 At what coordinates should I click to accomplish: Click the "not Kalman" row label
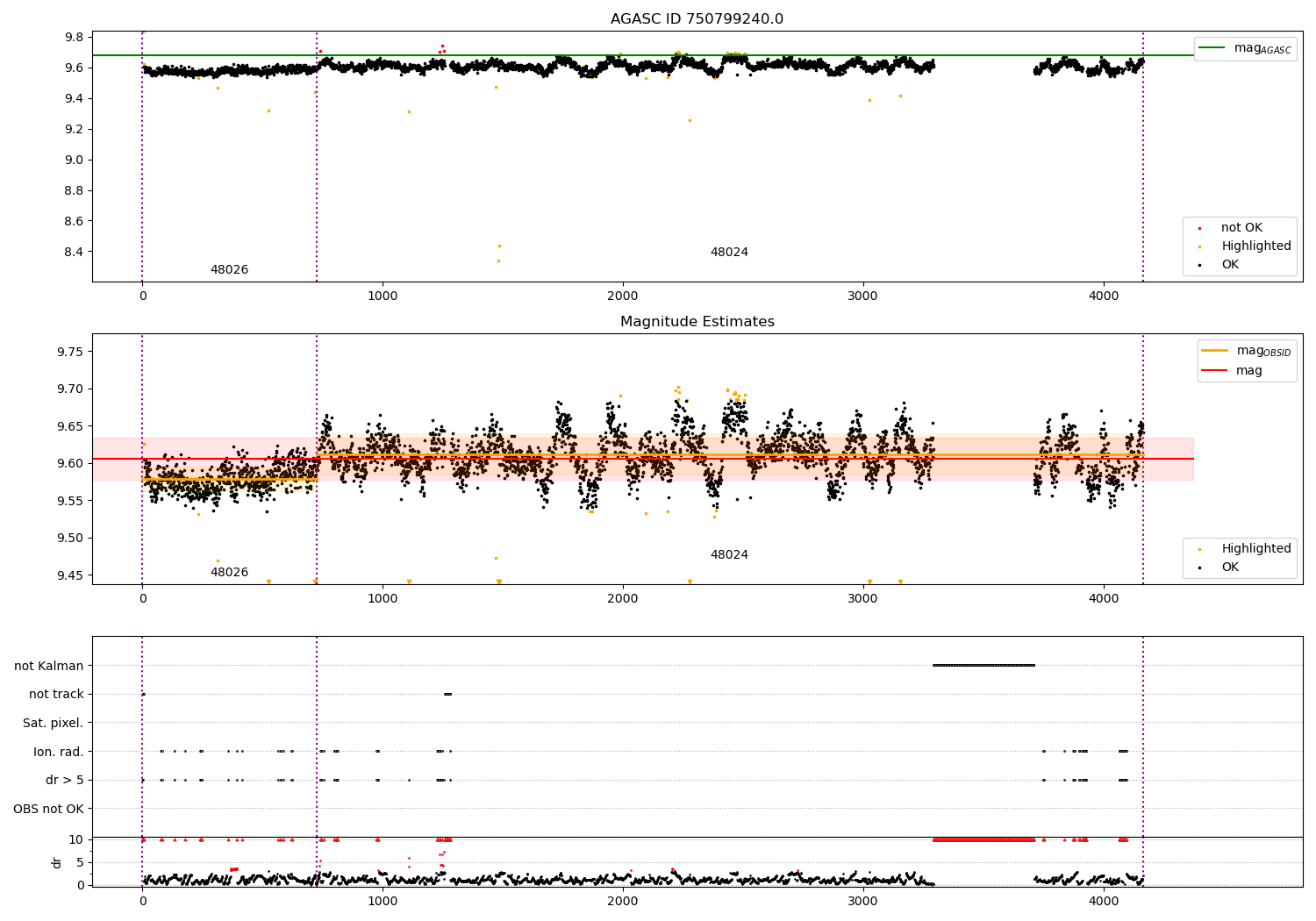[x=49, y=666]
